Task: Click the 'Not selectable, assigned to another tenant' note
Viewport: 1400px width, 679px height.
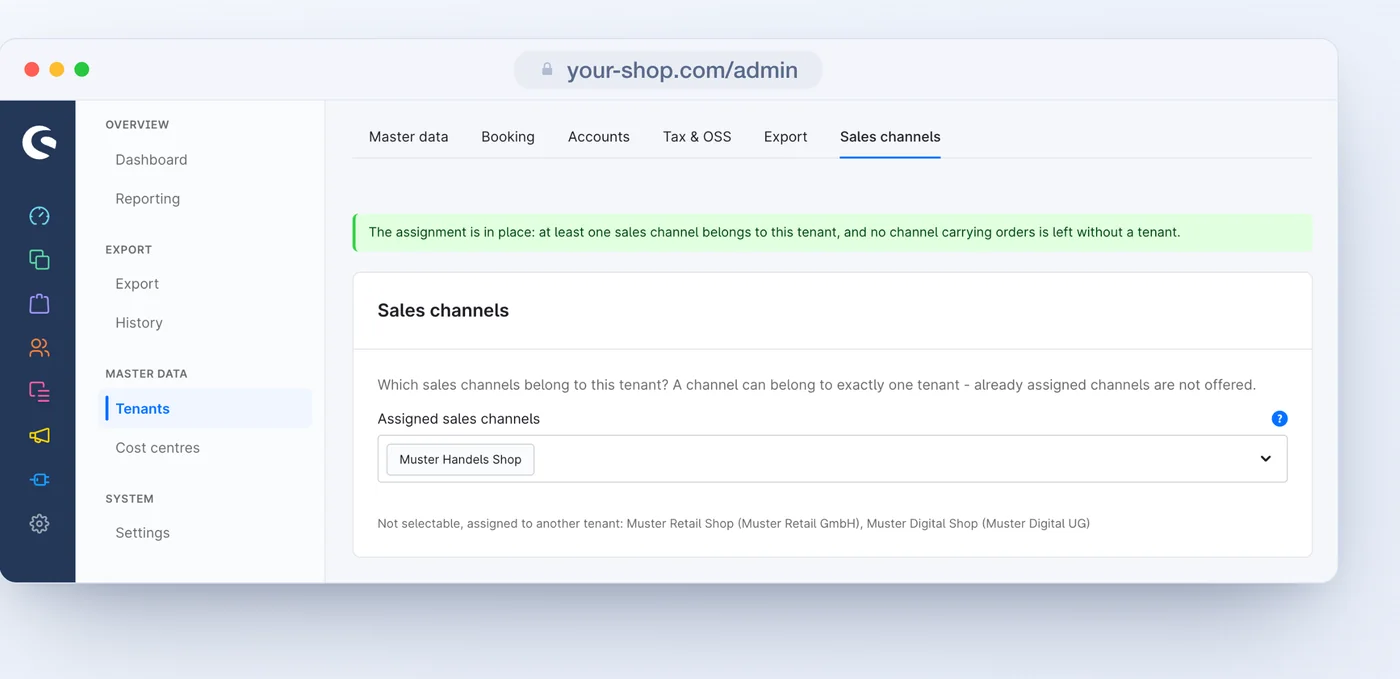Action: coord(734,523)
